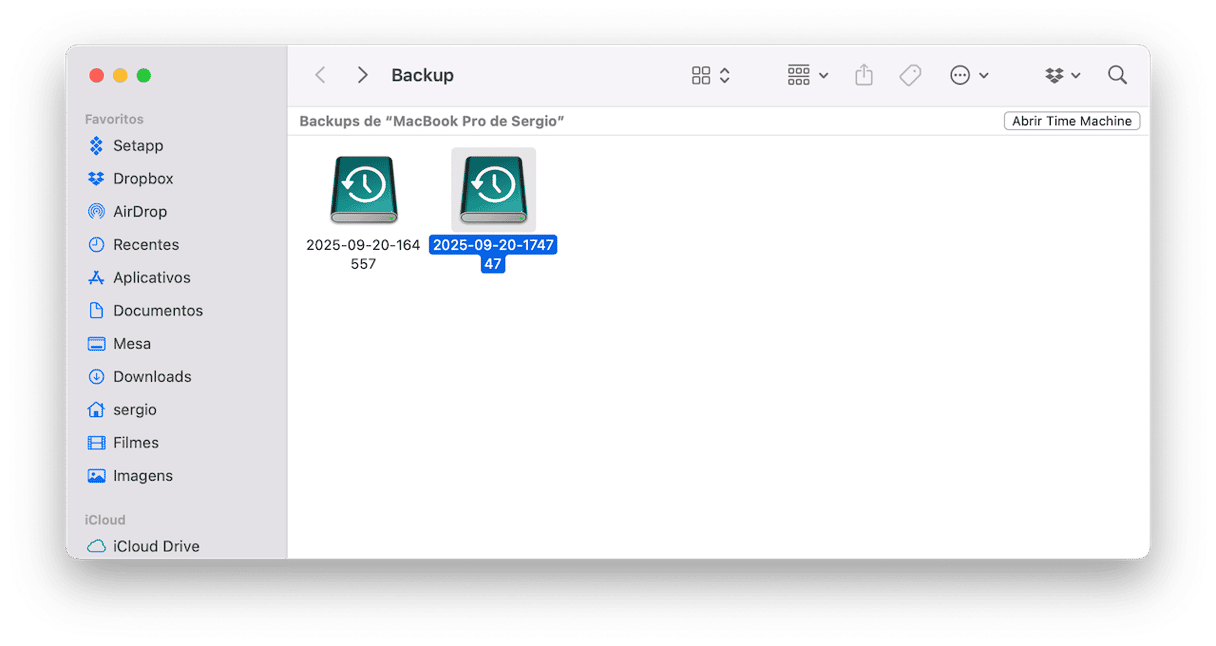Select iCloud Drive in the sidebar
The image size is (1216, 646).
155,546
